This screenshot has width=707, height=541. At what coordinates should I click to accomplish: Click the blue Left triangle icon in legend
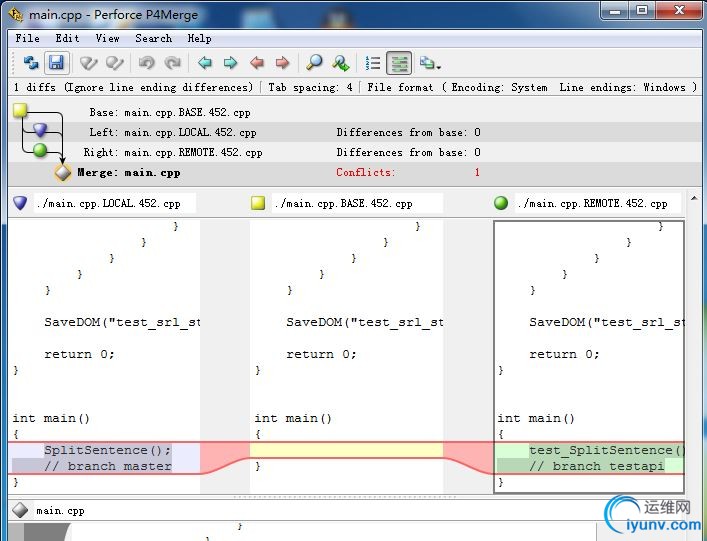pos(40,130)
